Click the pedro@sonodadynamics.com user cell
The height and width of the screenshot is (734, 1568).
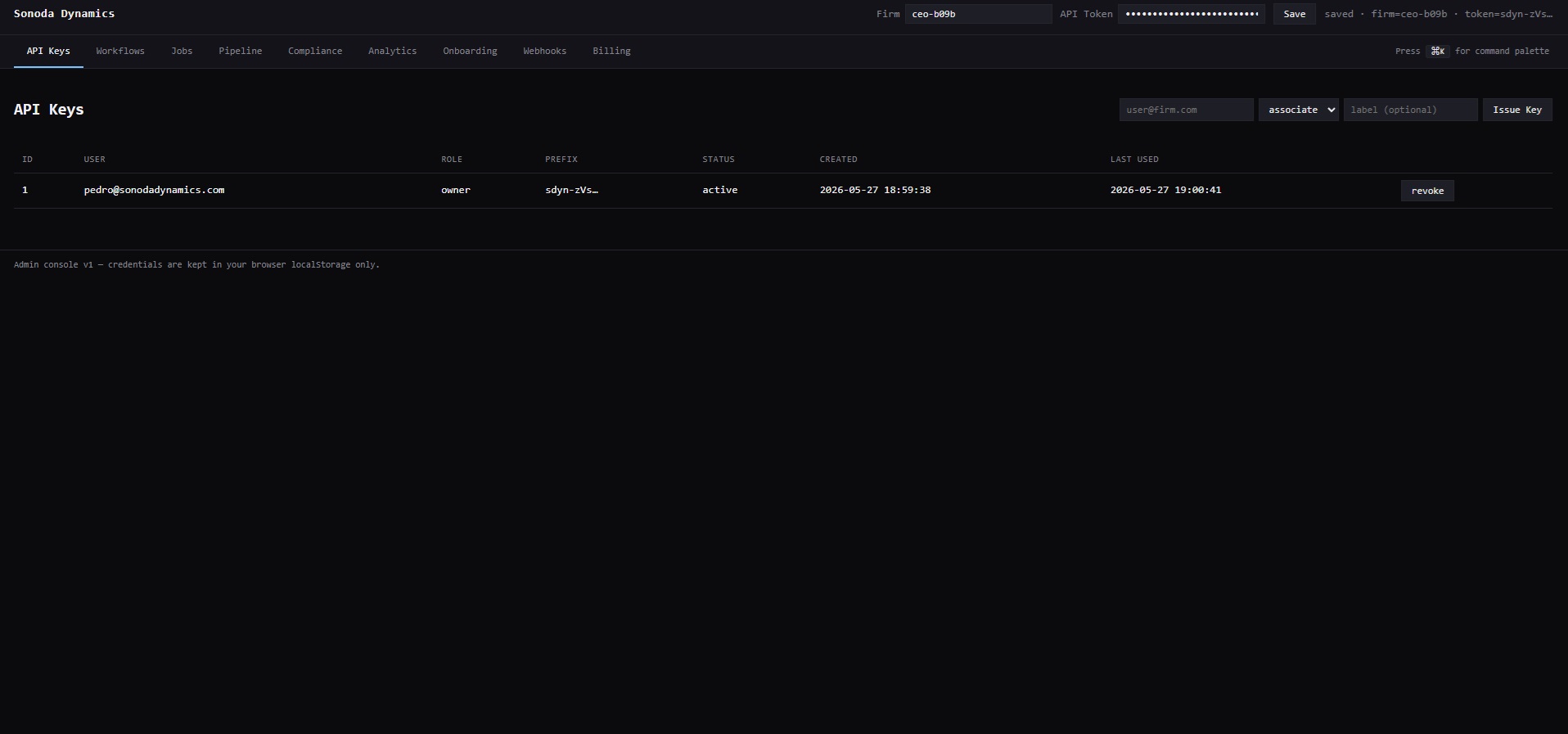click(154, 190)
